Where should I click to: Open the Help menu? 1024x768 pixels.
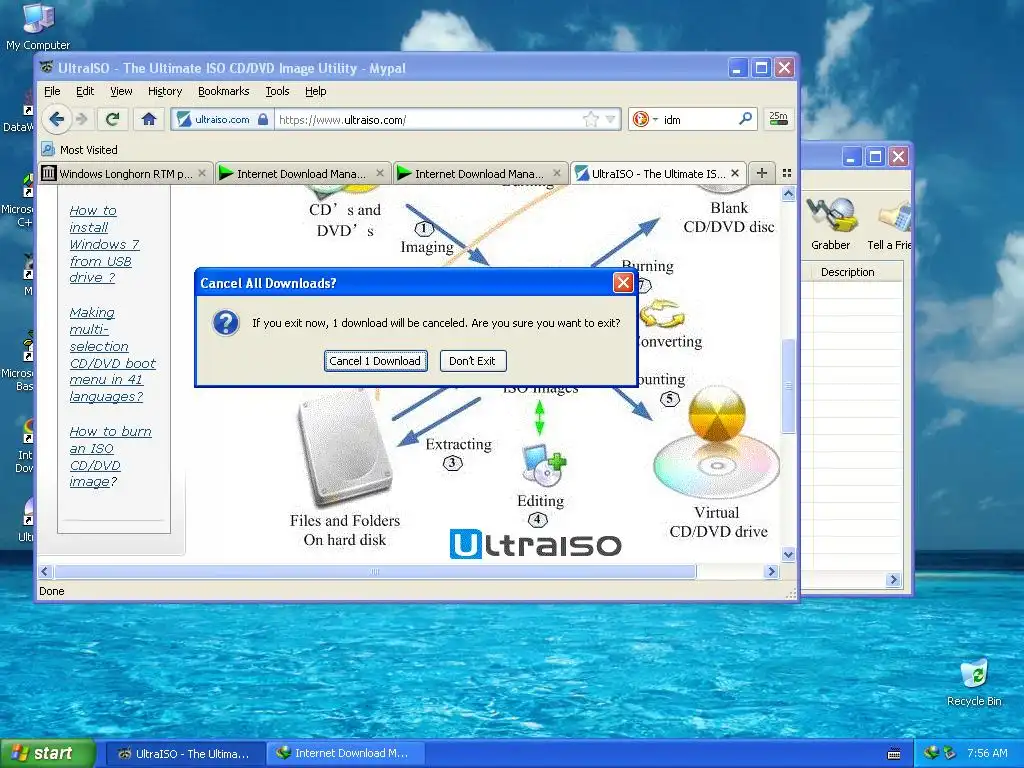coord(315,91)
